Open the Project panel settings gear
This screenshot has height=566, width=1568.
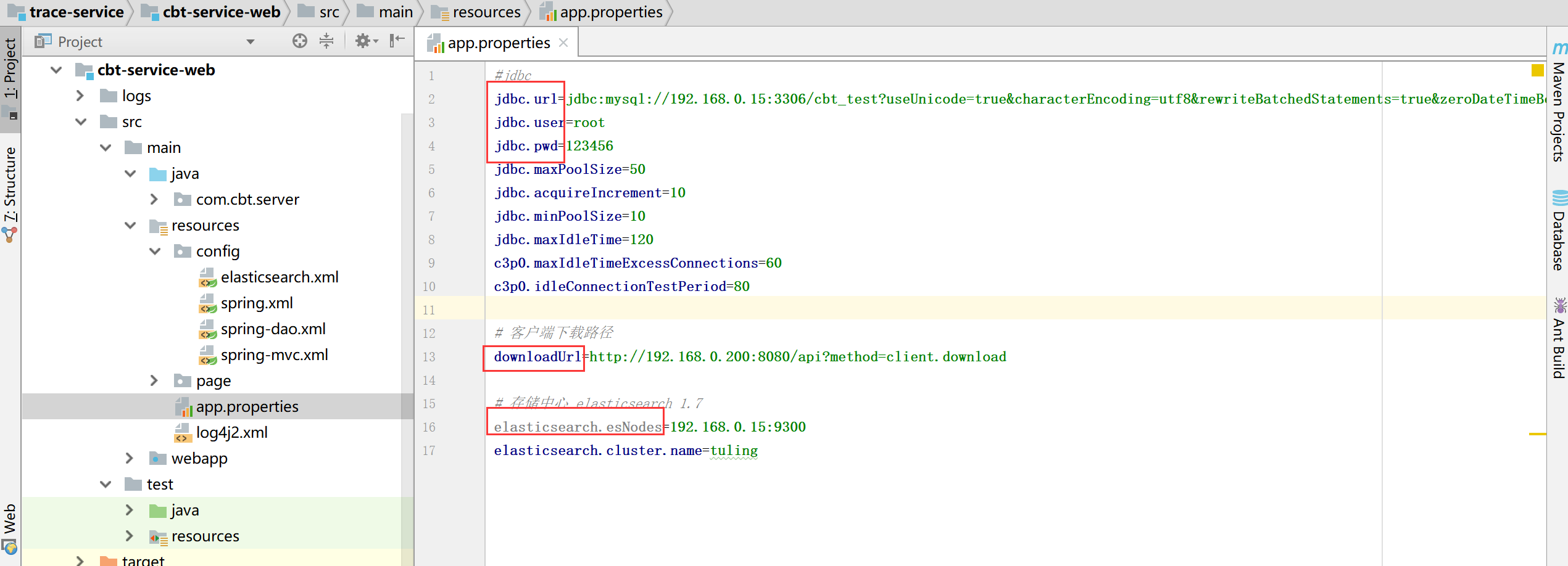(366, 41)
